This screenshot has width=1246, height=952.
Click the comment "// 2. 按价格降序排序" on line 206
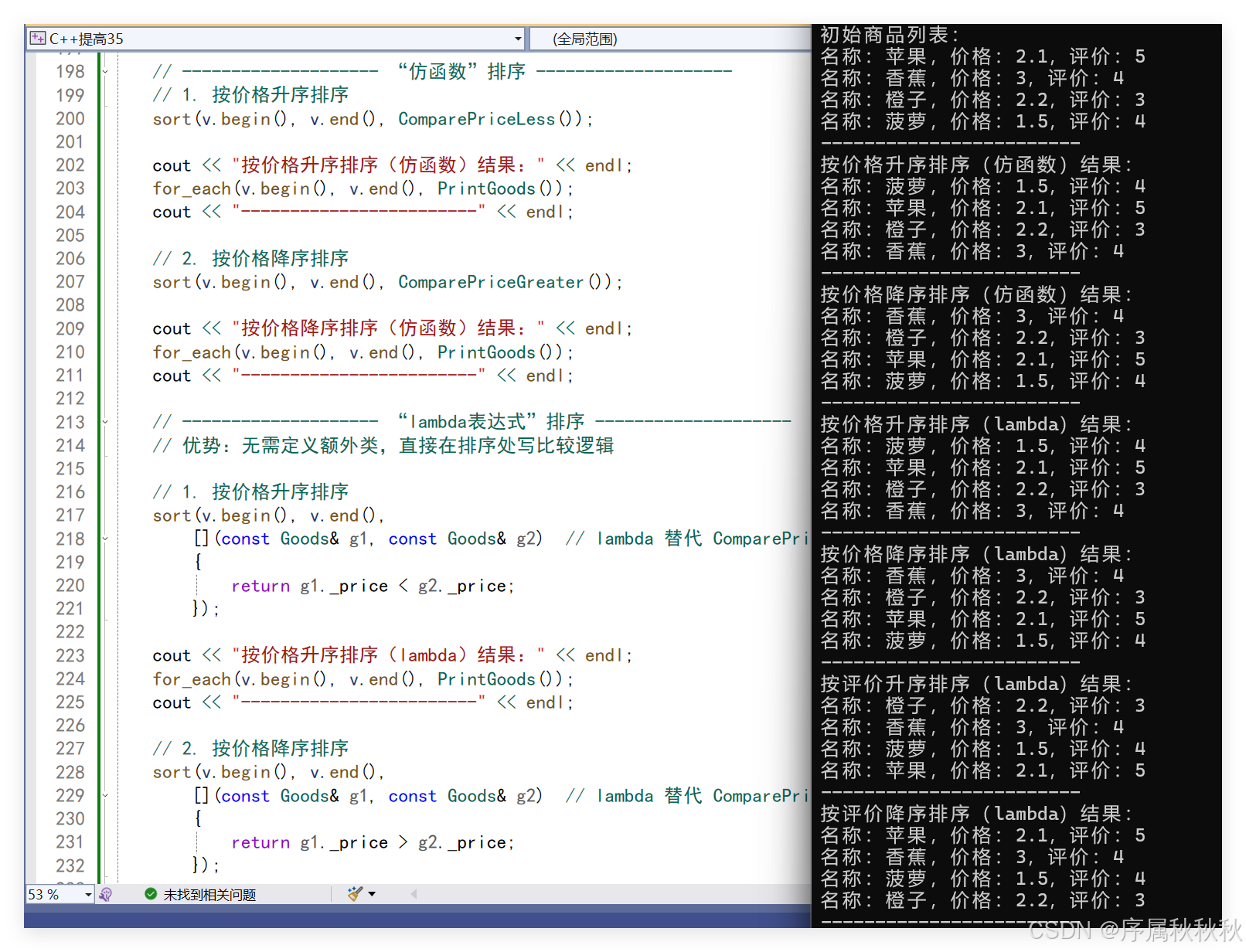[x=250, y=258]
